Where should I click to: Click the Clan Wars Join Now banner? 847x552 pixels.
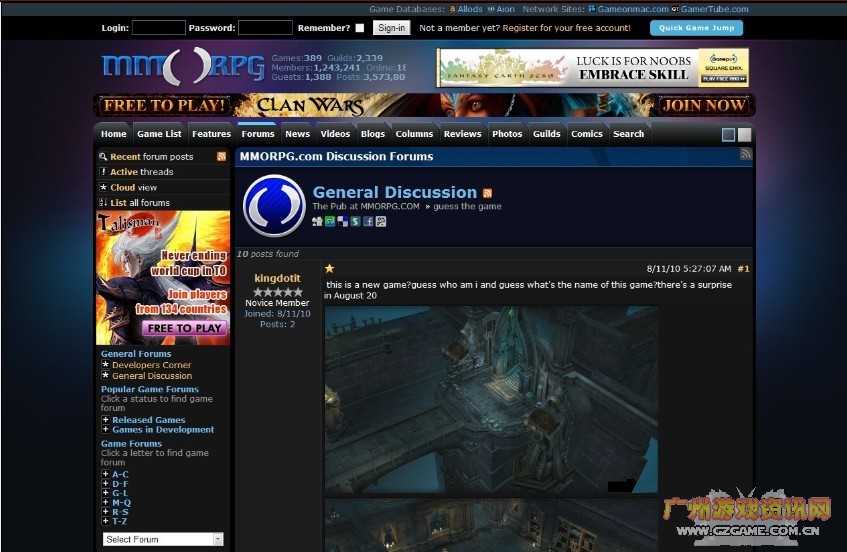tap(425, 105)
